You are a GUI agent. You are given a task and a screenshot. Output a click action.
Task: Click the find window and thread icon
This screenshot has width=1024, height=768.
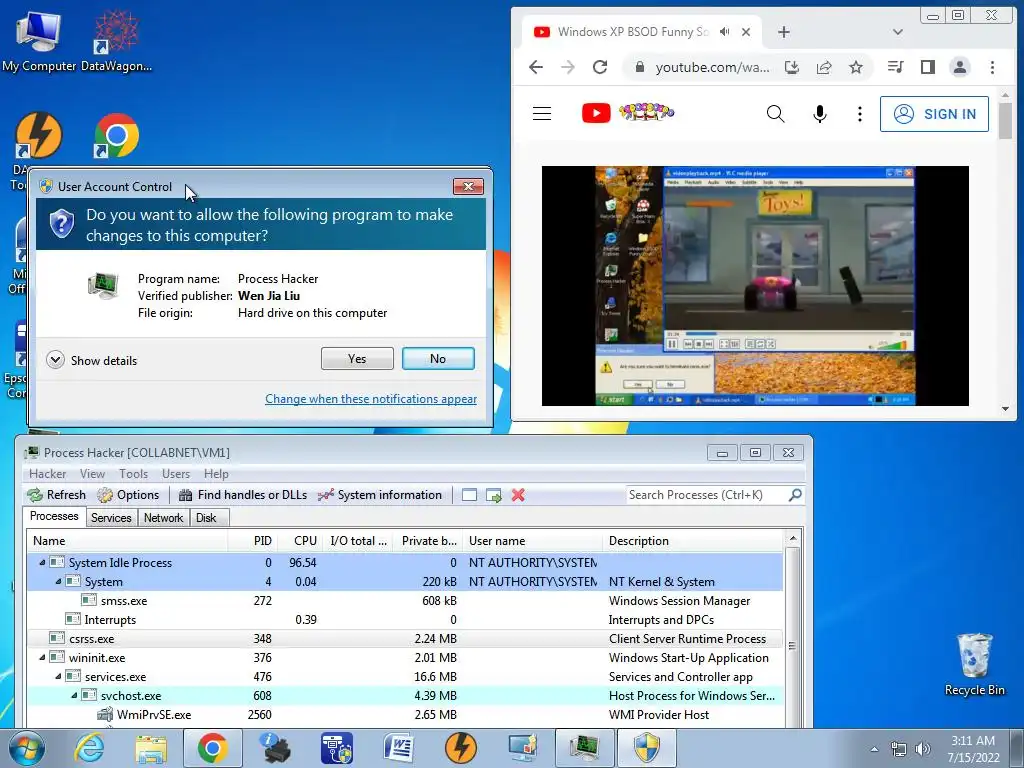494,495
